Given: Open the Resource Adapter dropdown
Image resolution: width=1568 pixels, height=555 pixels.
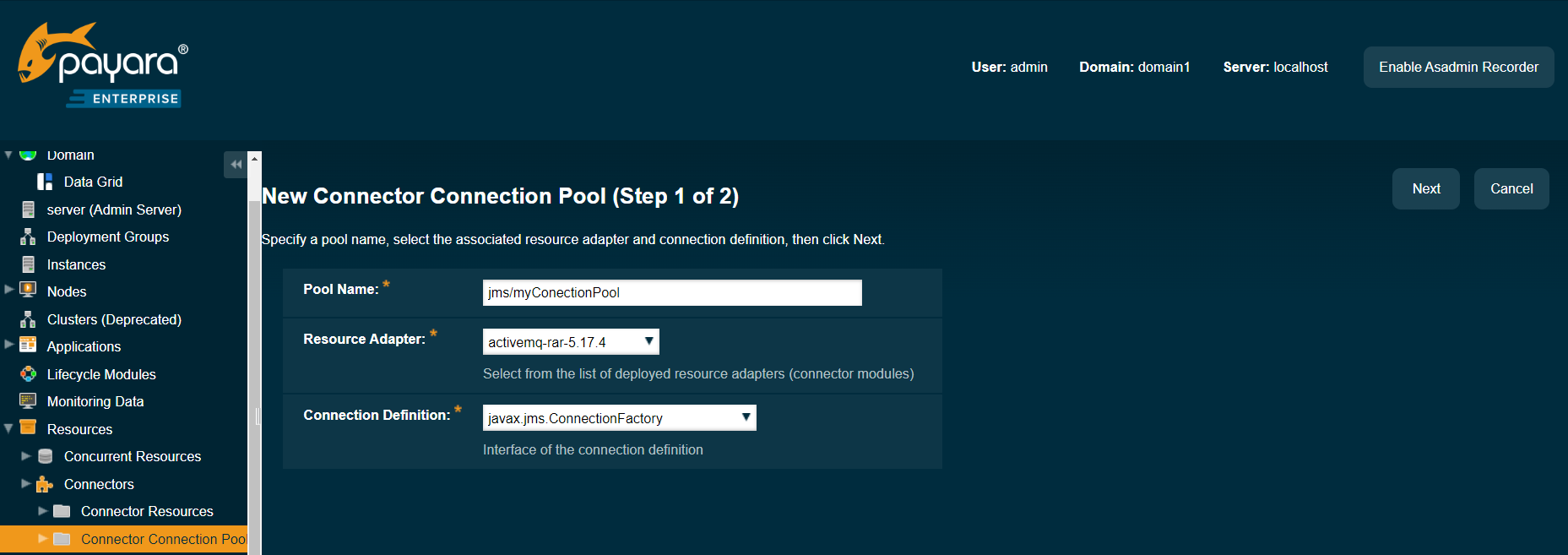Looking at the screenshot, I should click(570, 342).
